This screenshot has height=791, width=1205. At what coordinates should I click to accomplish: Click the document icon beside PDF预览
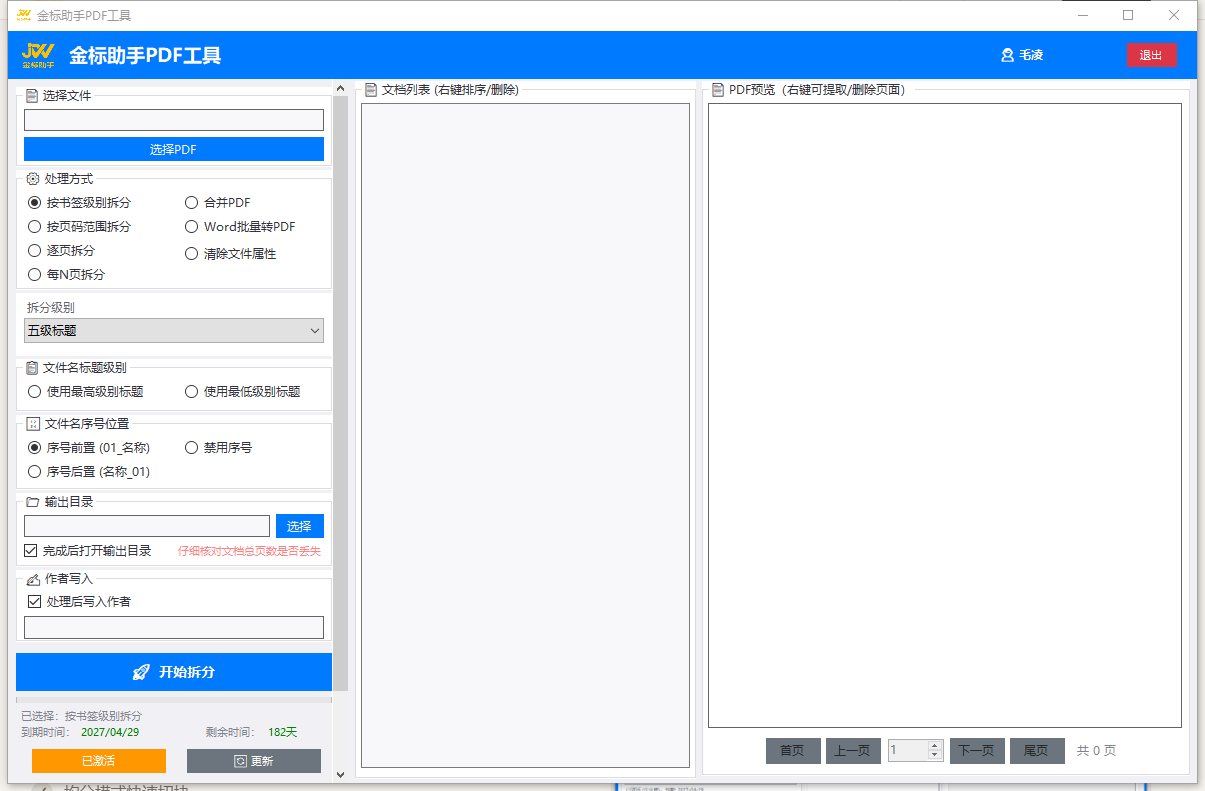(718, 89)
